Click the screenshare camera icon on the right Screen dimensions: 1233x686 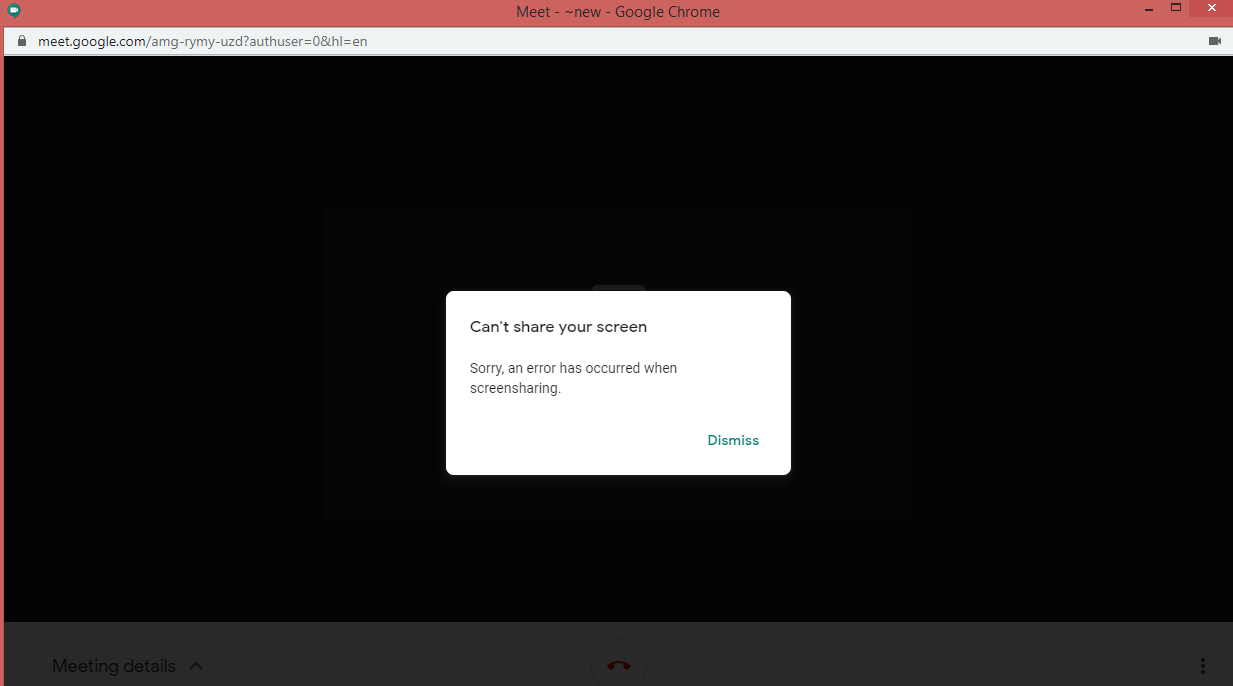[1215, 41]
